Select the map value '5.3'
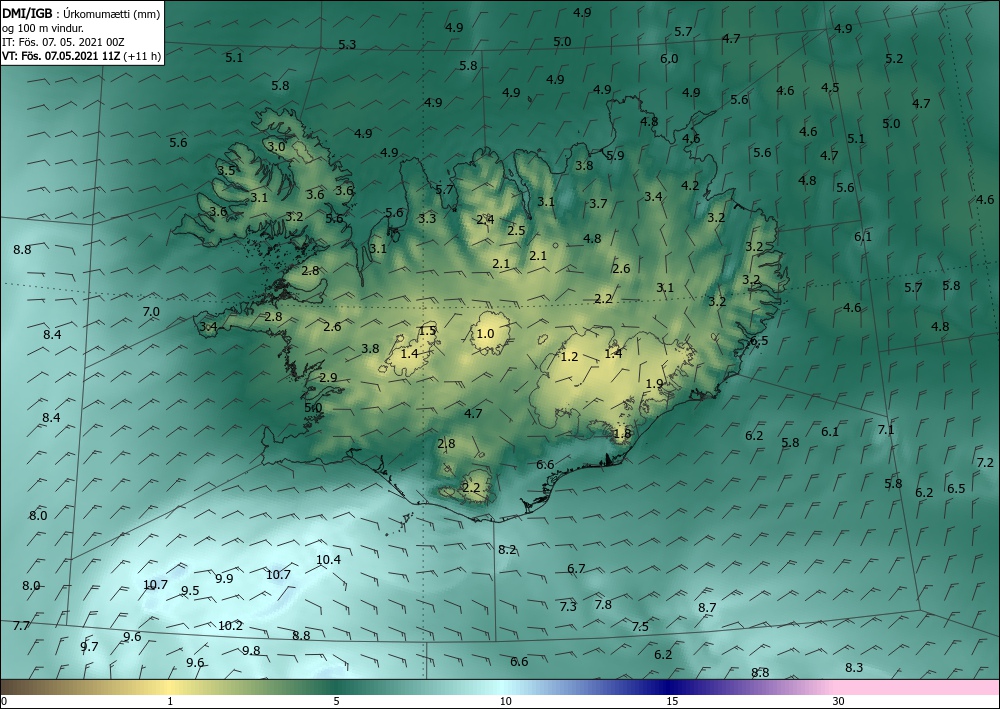Viewport: 1000px width, 709px height. (347, 45)
